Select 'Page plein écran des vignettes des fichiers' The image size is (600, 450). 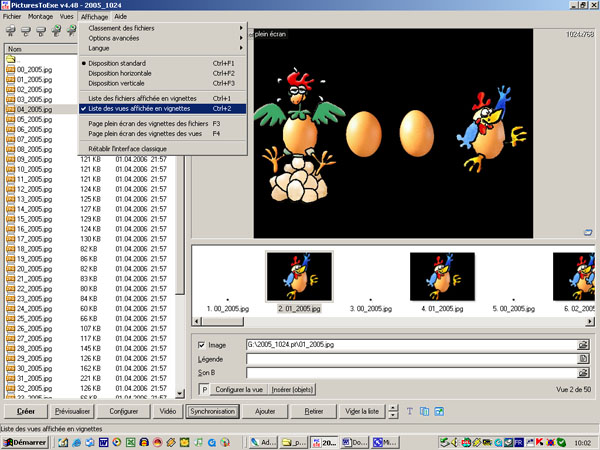pyautogui.click(x=162, y=124)
